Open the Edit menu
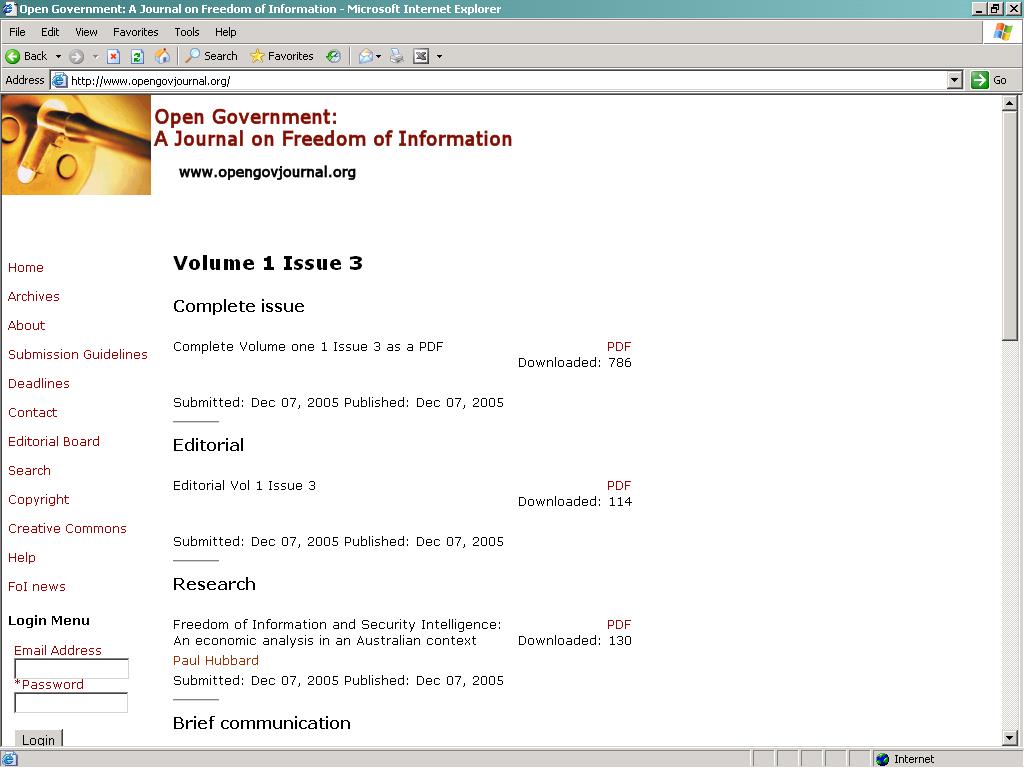The height and width of the screenshot is (768, 1024). coord(50,32)
